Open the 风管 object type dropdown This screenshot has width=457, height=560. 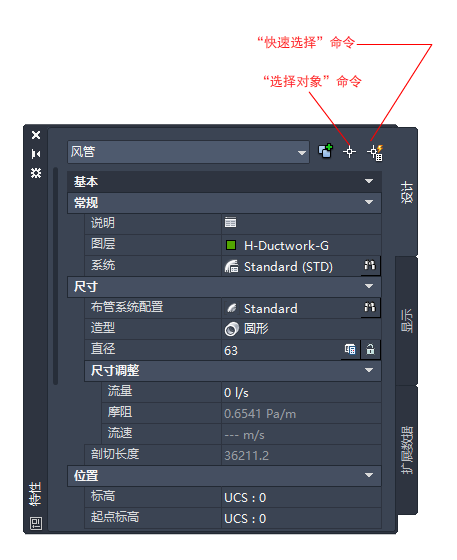click(188, 152)
